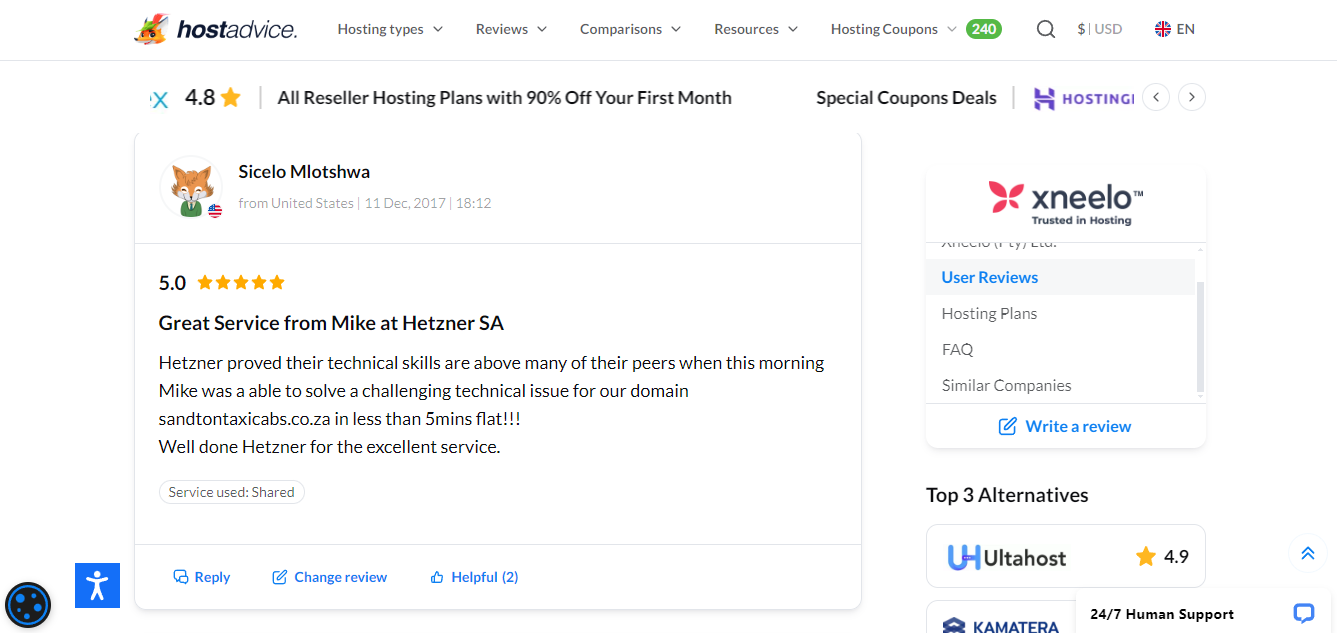
Task: Mark review as Helpful (2)
Action: (x=474, y=577)
